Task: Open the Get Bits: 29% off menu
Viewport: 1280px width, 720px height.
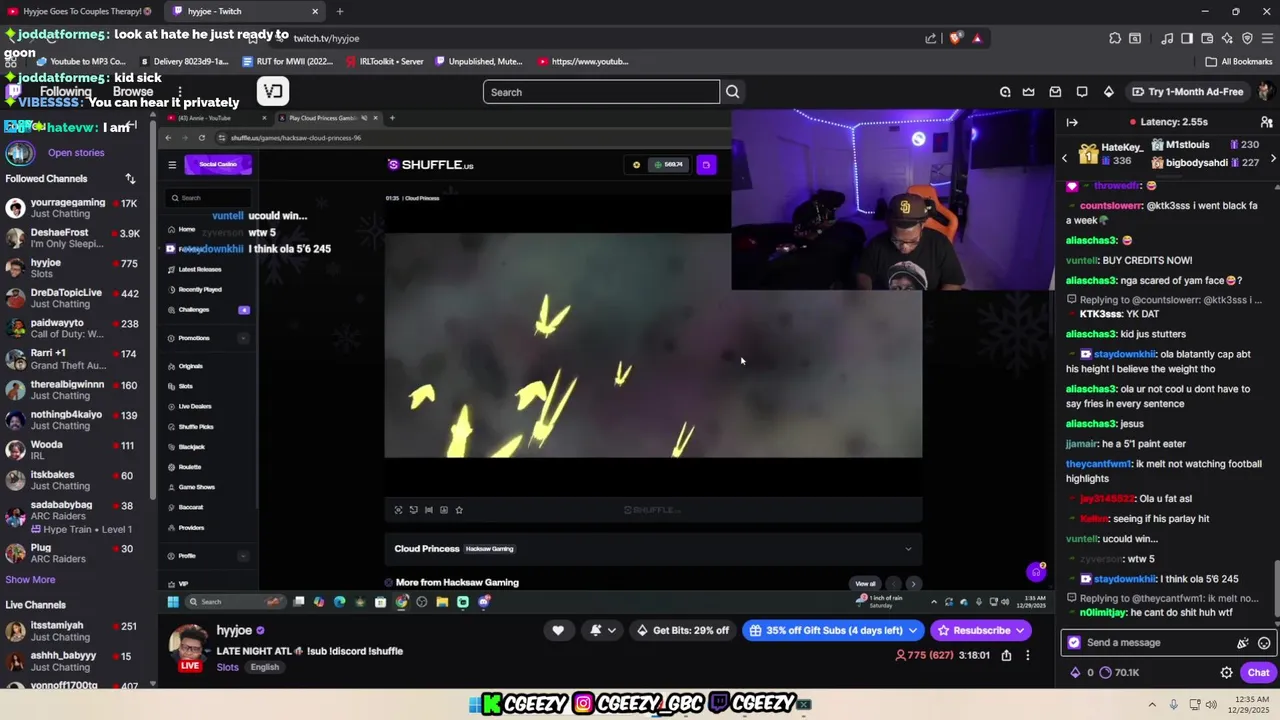Action: pos(685,630)
